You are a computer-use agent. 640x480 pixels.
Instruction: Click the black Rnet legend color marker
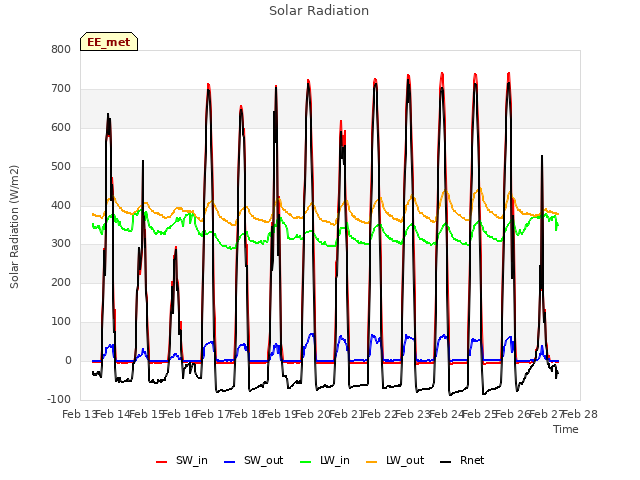446,462
